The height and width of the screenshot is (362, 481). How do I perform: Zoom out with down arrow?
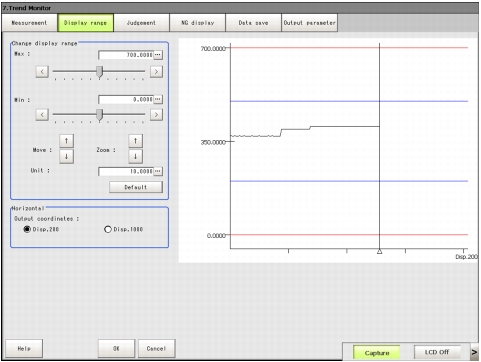click(135, 156)
